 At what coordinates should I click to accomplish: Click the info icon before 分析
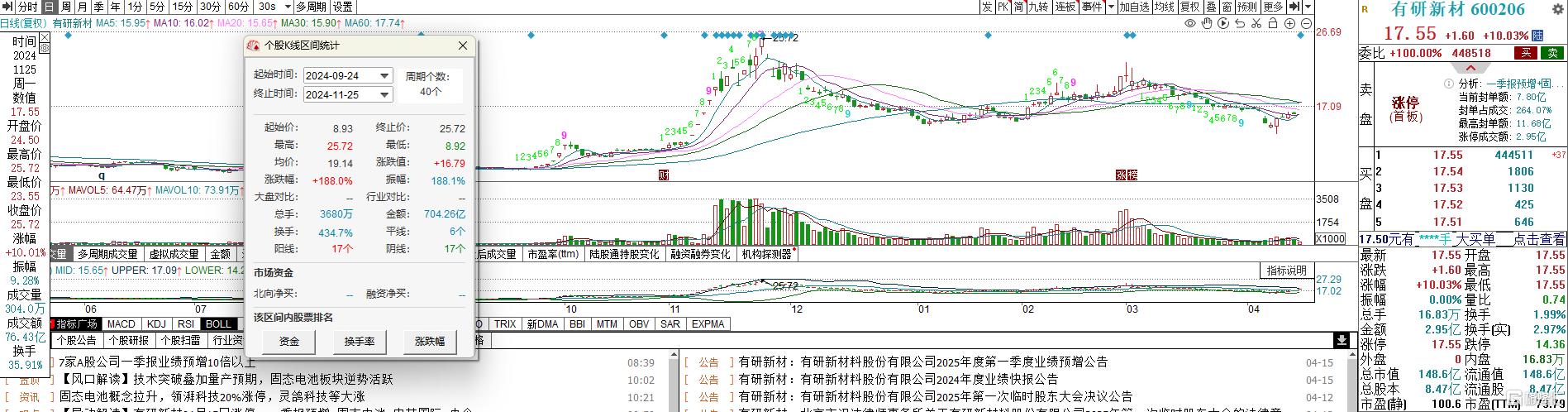1448,84
